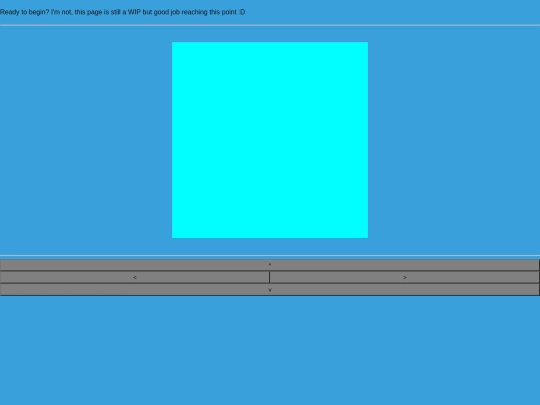This screenshot has width=540, height=405.
Task: Click the left arrow button
Action: (135, 277)
